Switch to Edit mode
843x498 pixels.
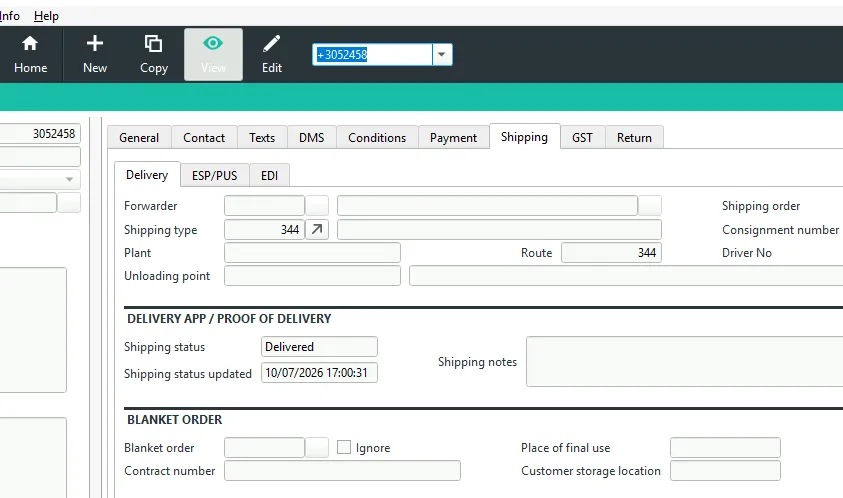click(x=272, y=55)
